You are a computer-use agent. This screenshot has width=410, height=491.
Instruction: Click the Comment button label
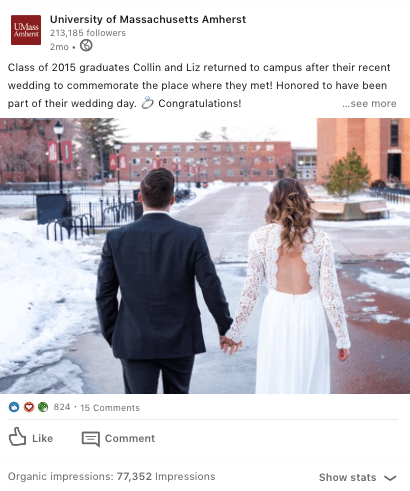[x=130, y=438]
